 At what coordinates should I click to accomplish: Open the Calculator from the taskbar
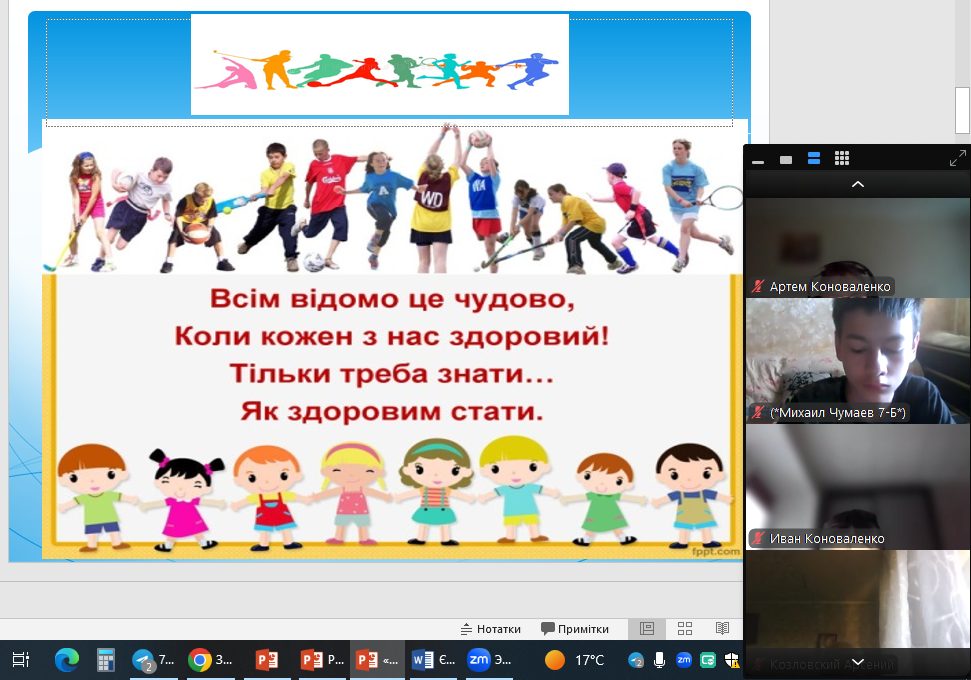[106, 660]
